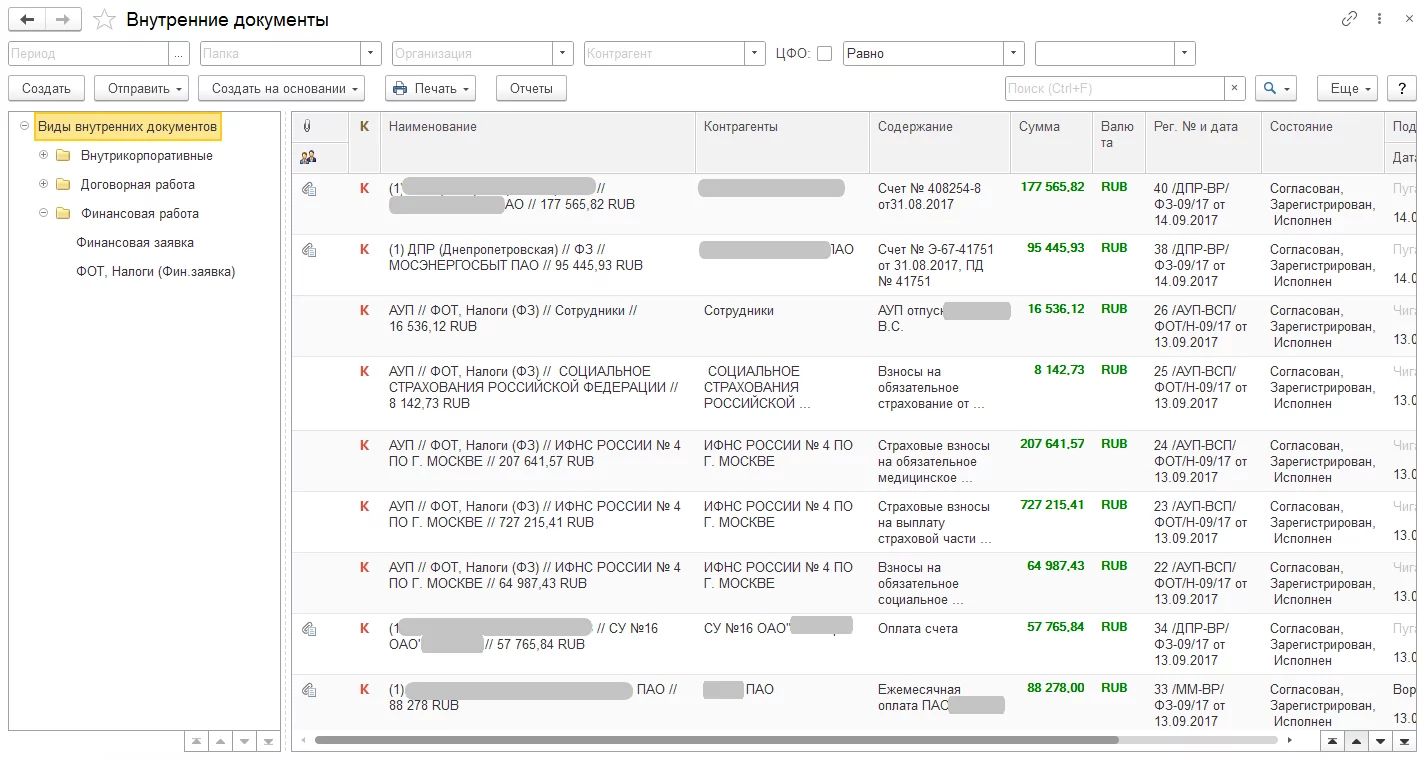Screen dimensions: 1426x760
Task: Click the people column header icon
Action: pyautogui.click(x=308, y=156)
